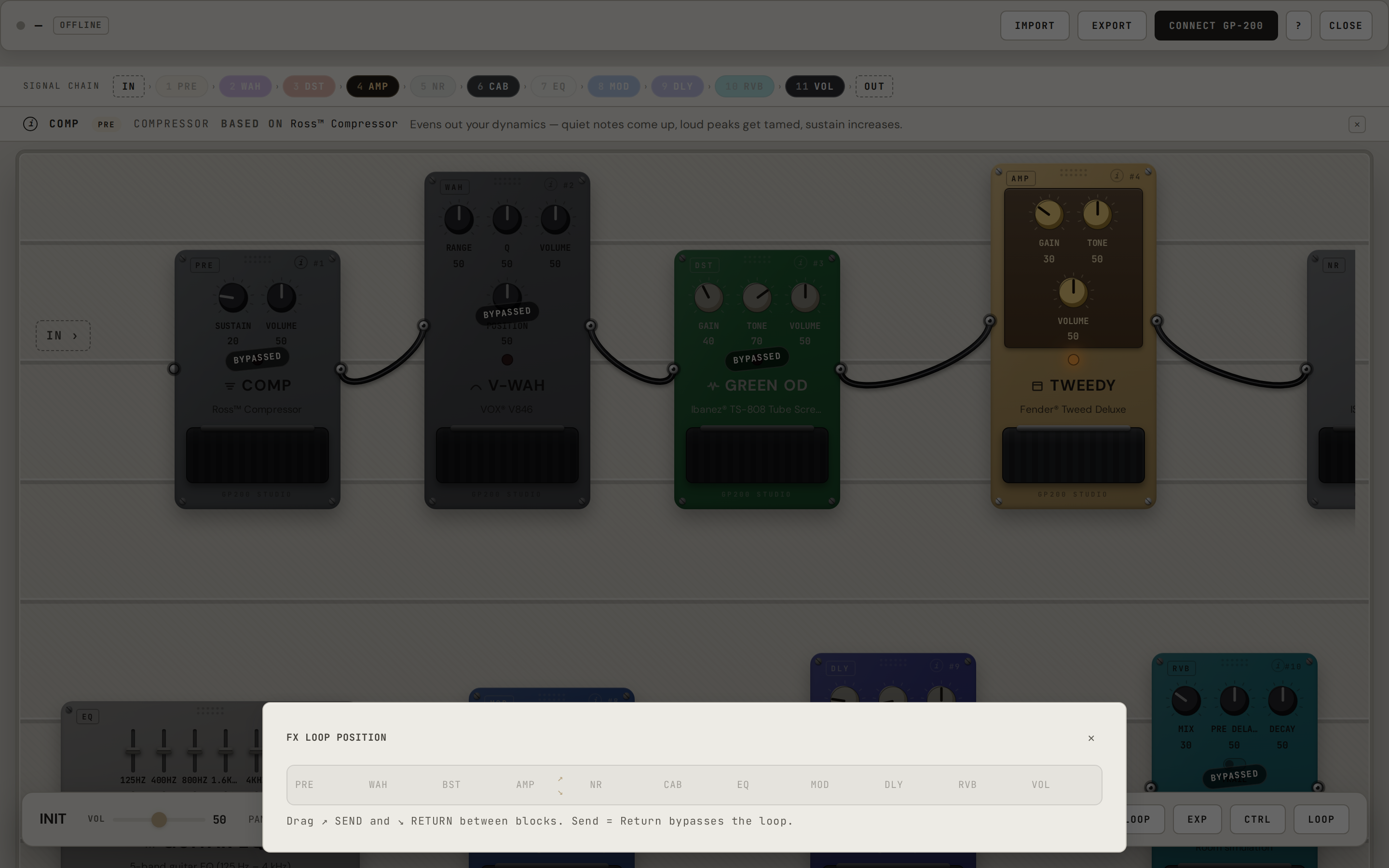The width and height of the screenshot is (1389, 868).
Task: Click the BYPASSED badge on the RVB pedal
Action: click(x=1234, y=775)
